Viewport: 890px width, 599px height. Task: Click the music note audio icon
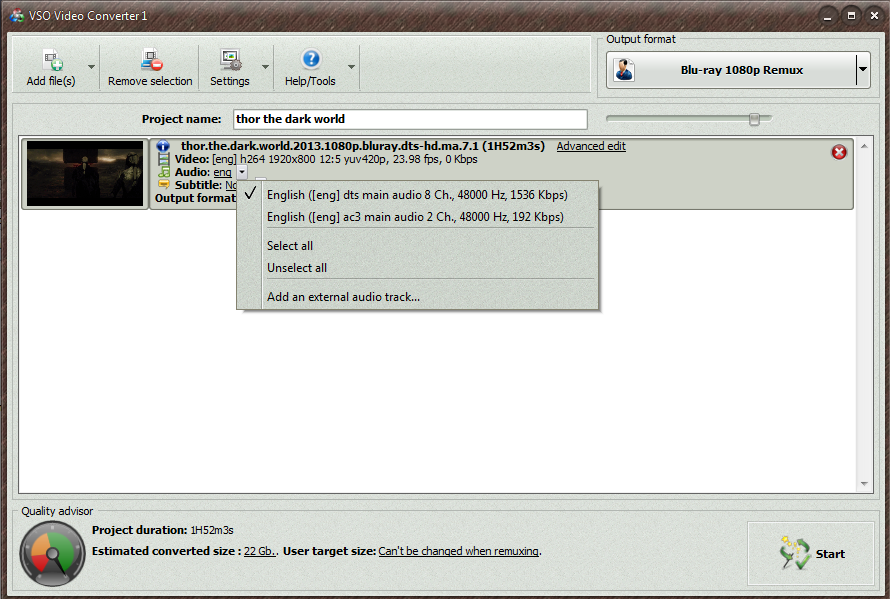[163, 171]
